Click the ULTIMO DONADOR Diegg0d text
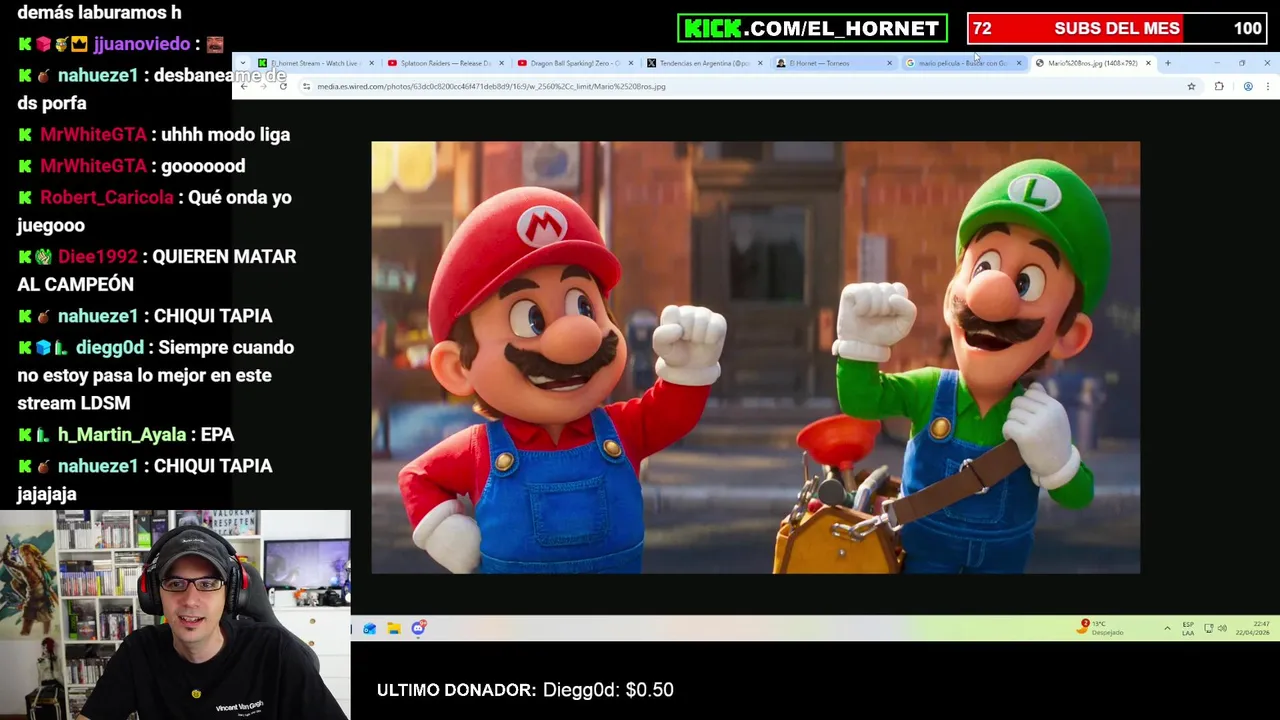The image size is (1280, 720). pos(525,690)
